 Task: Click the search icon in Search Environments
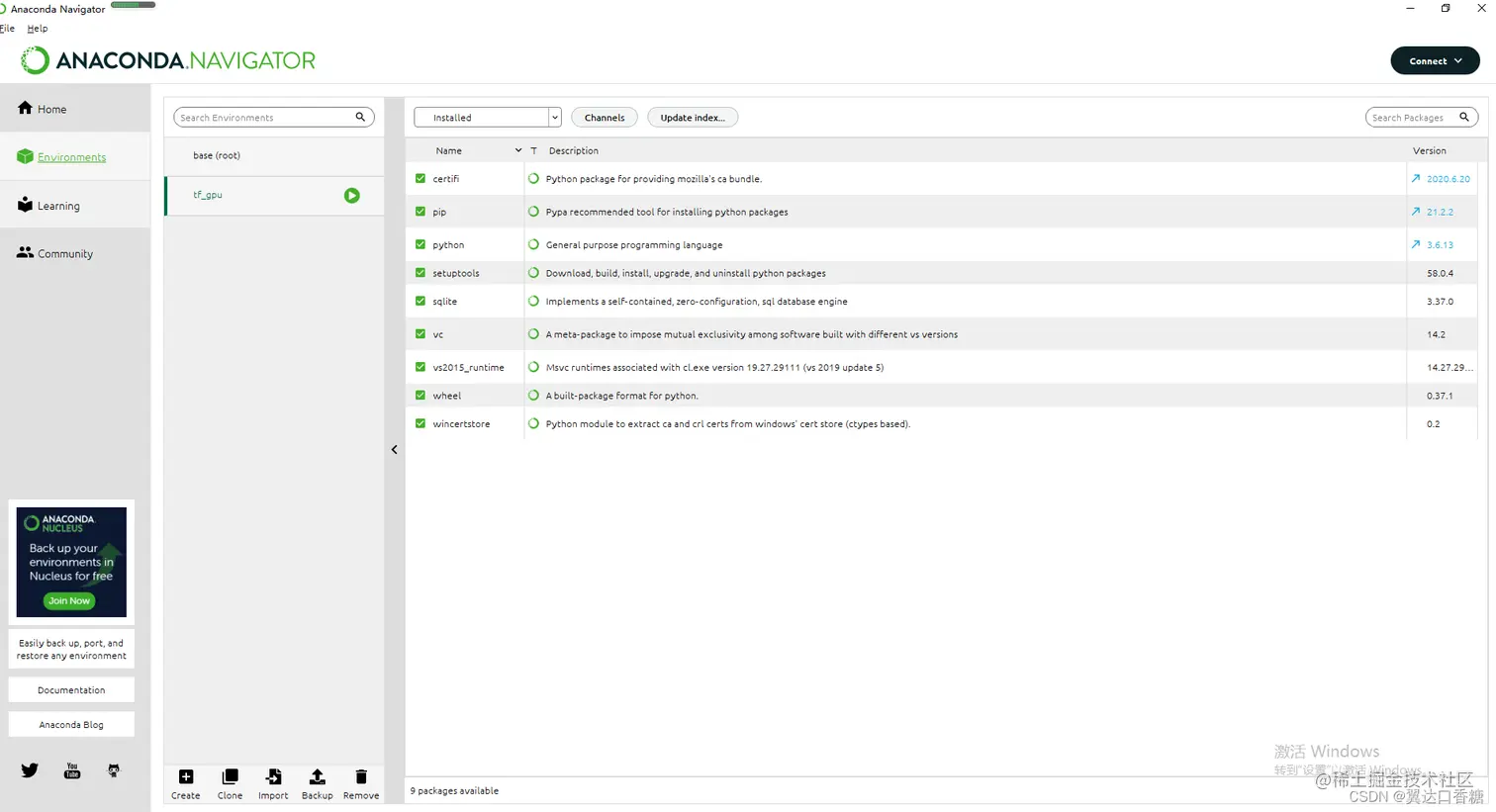tap(361, 117)
